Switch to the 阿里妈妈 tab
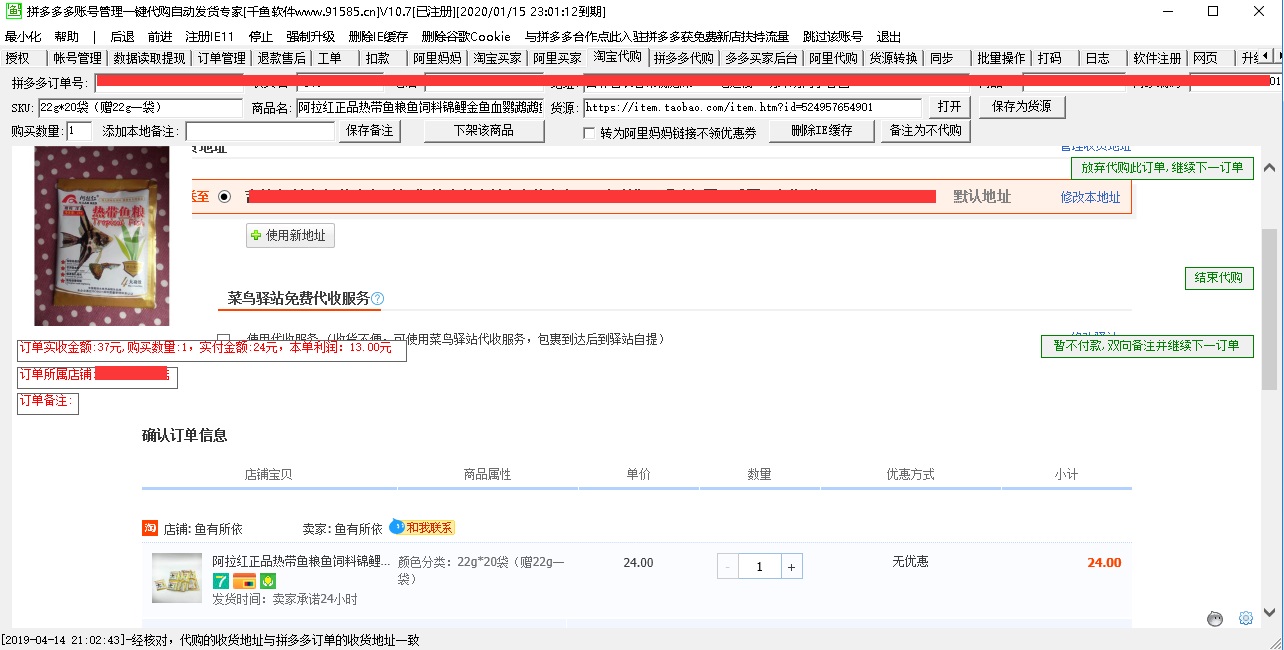 (x=438, y=58)
